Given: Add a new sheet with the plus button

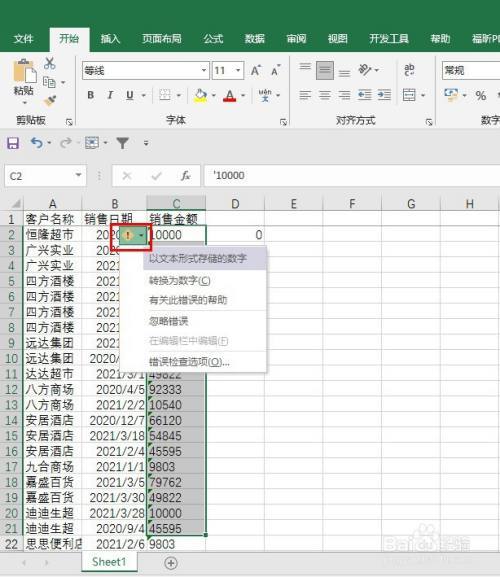Looking at the screenshot, I should (171, 563).
